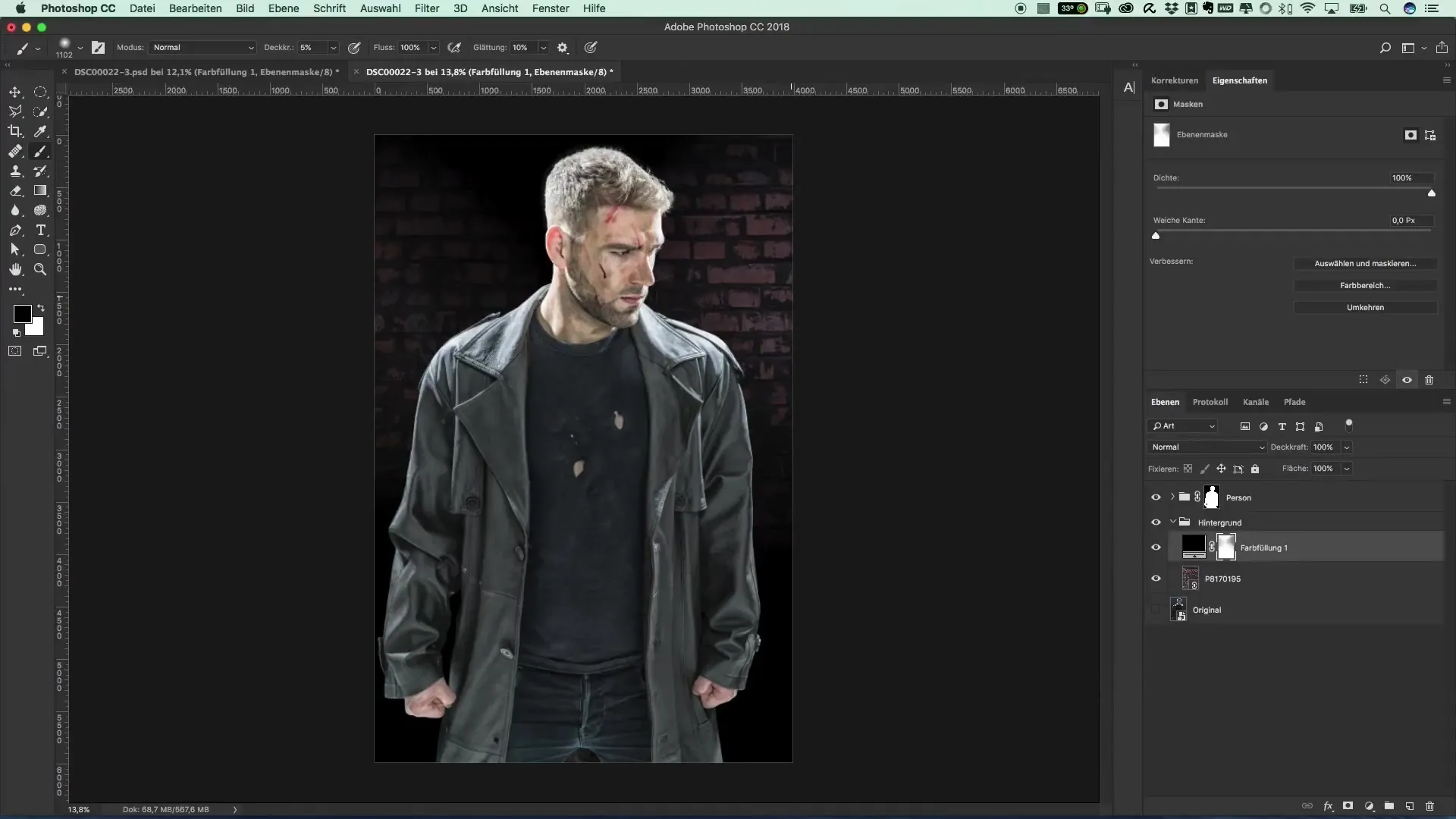Hide the Person group layer
Screen dimensions: 1456x819
coord(1156,497)
